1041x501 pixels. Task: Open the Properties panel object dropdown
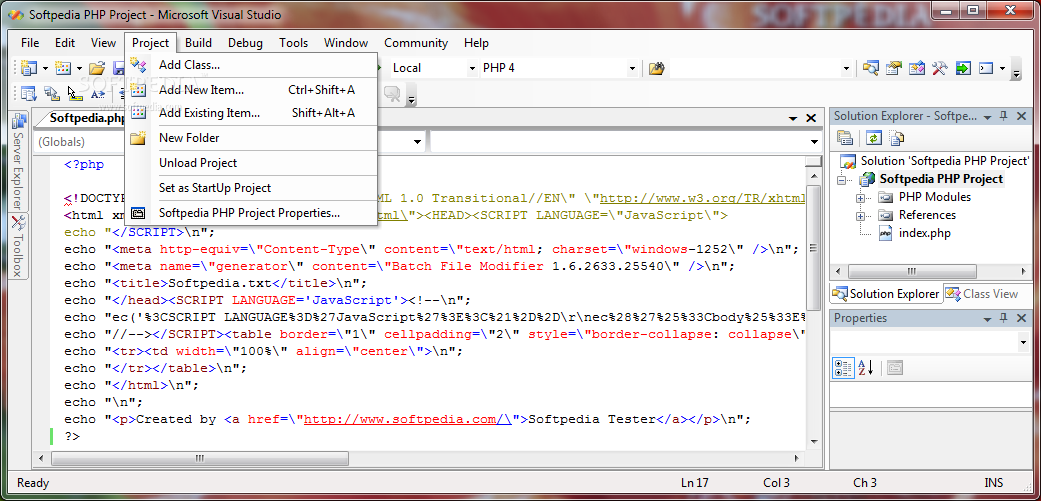(1022, 342)
